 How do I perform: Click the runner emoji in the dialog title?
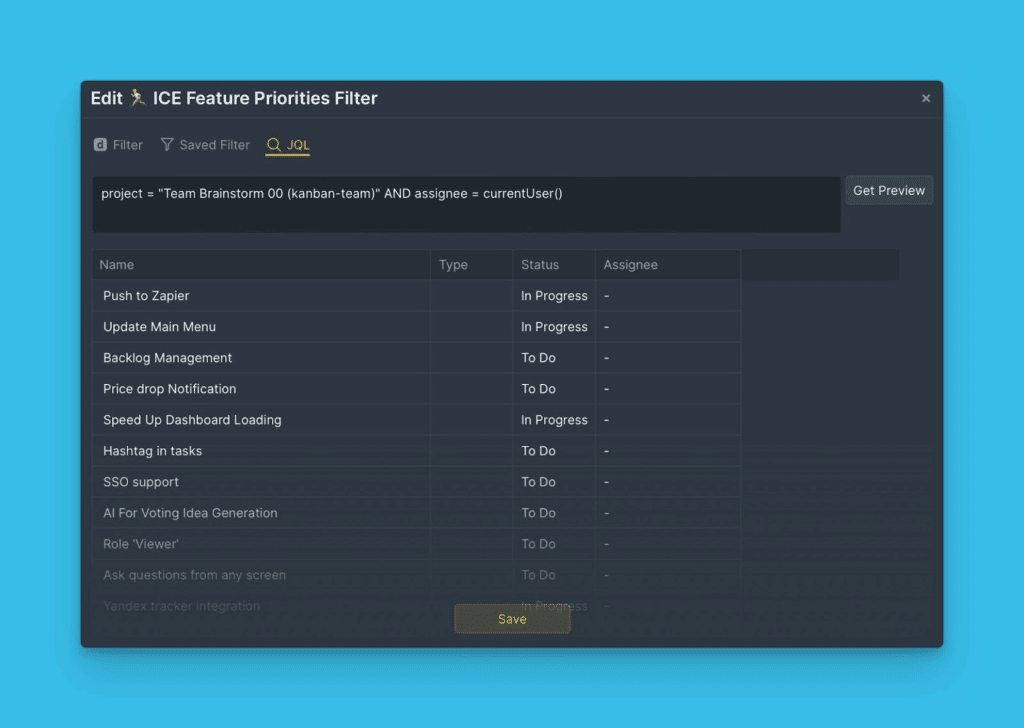click(x=137, y=98)
